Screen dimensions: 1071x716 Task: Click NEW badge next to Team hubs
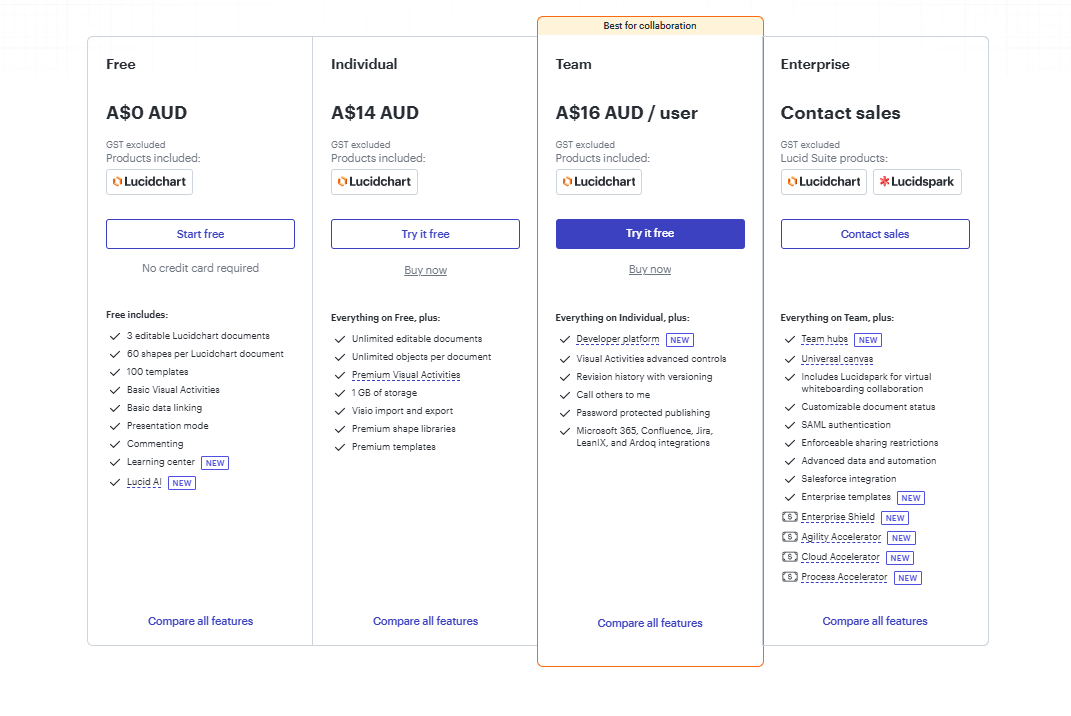(x=868, y=340)
